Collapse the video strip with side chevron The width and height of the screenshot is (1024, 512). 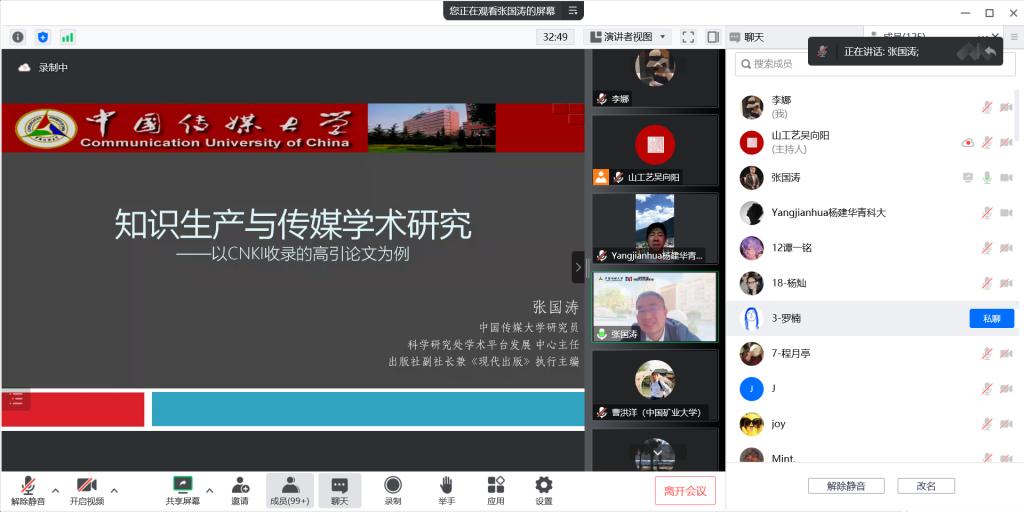click(x=578, y=267)
